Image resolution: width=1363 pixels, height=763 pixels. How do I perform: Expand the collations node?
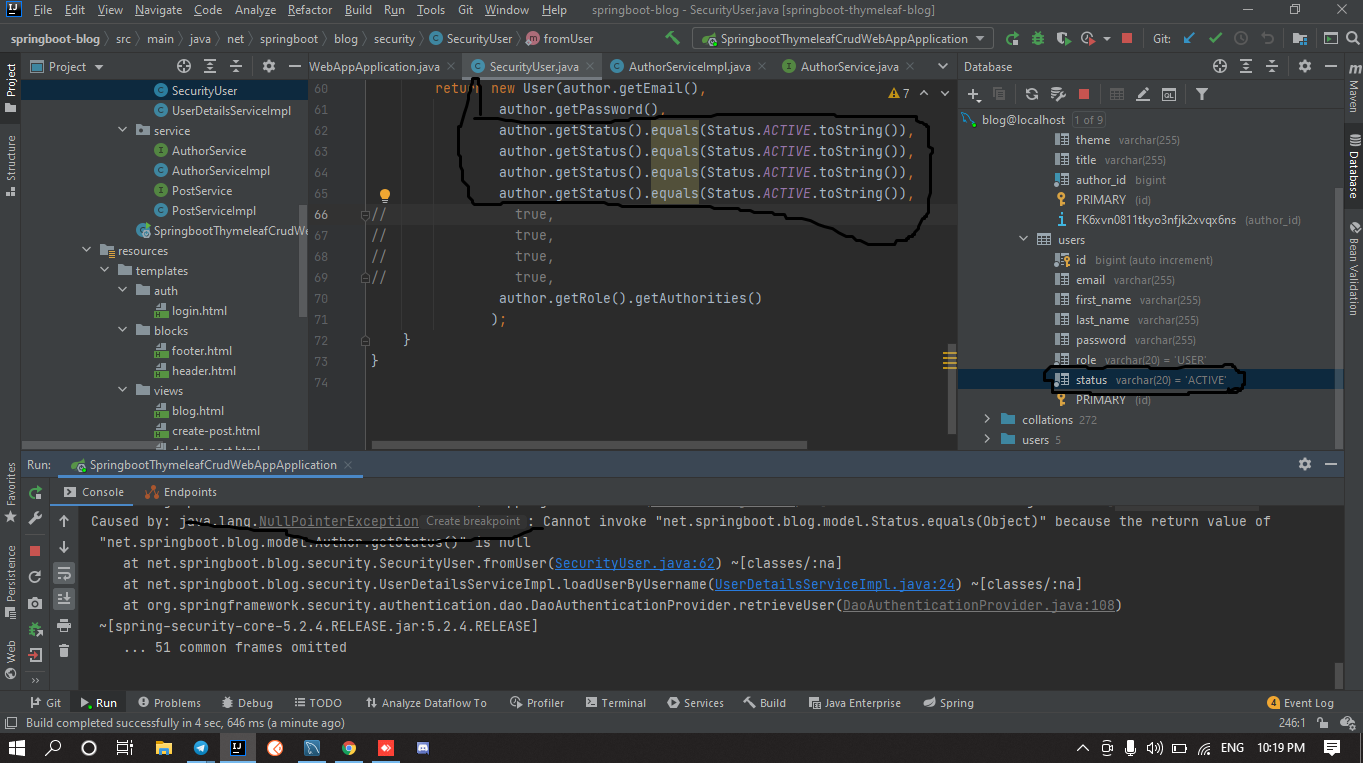pyautogui.click(x=987, y=420)
